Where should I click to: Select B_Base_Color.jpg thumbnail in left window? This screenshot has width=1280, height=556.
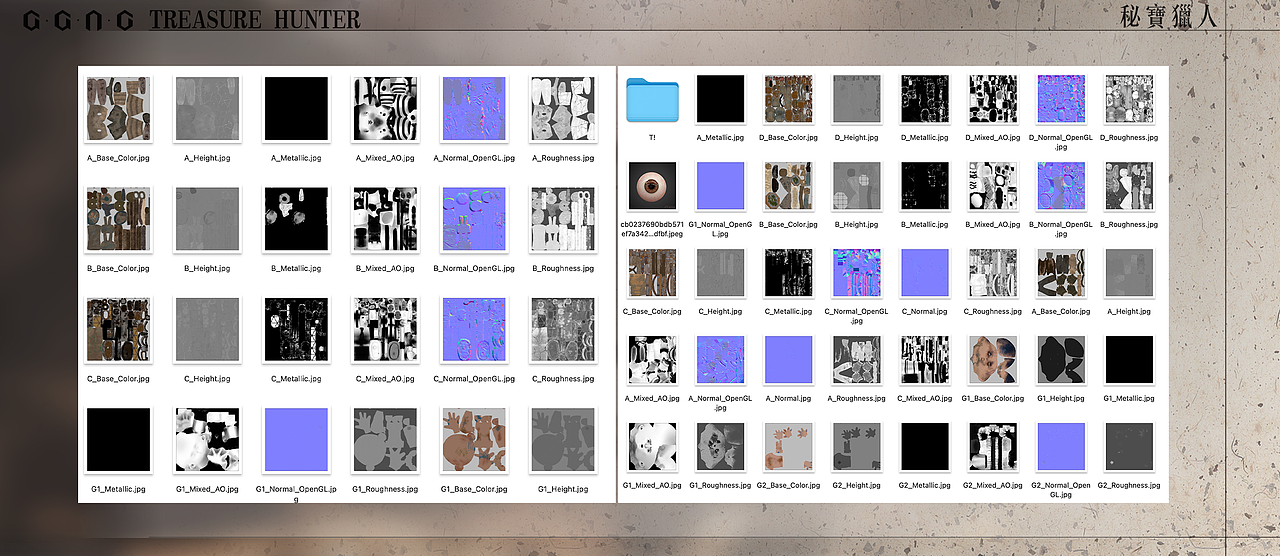(118, 219)
